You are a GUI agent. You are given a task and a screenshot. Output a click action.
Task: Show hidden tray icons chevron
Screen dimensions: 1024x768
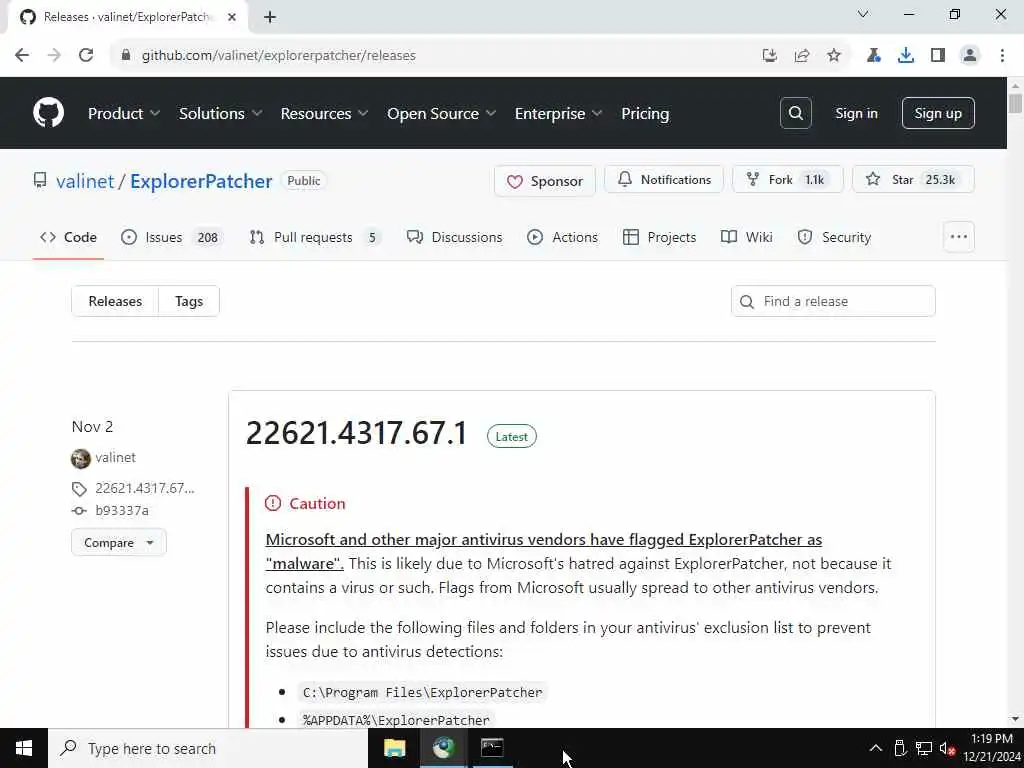[x=875, y=748]
